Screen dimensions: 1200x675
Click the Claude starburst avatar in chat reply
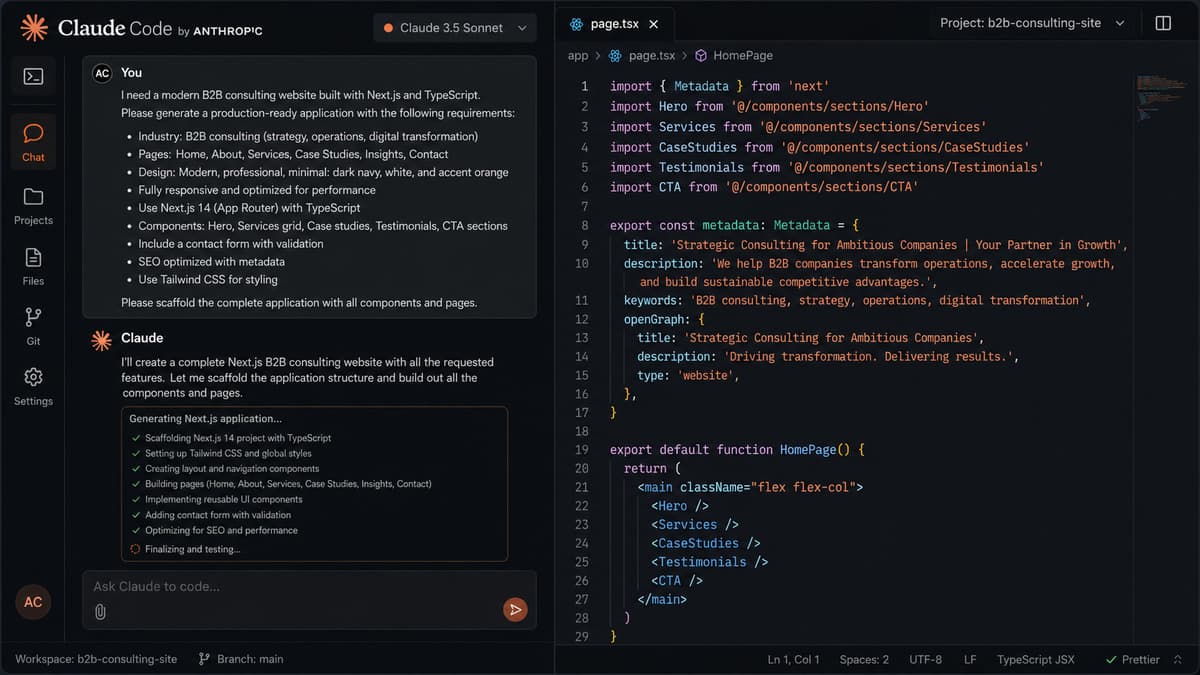click(101, 340)
